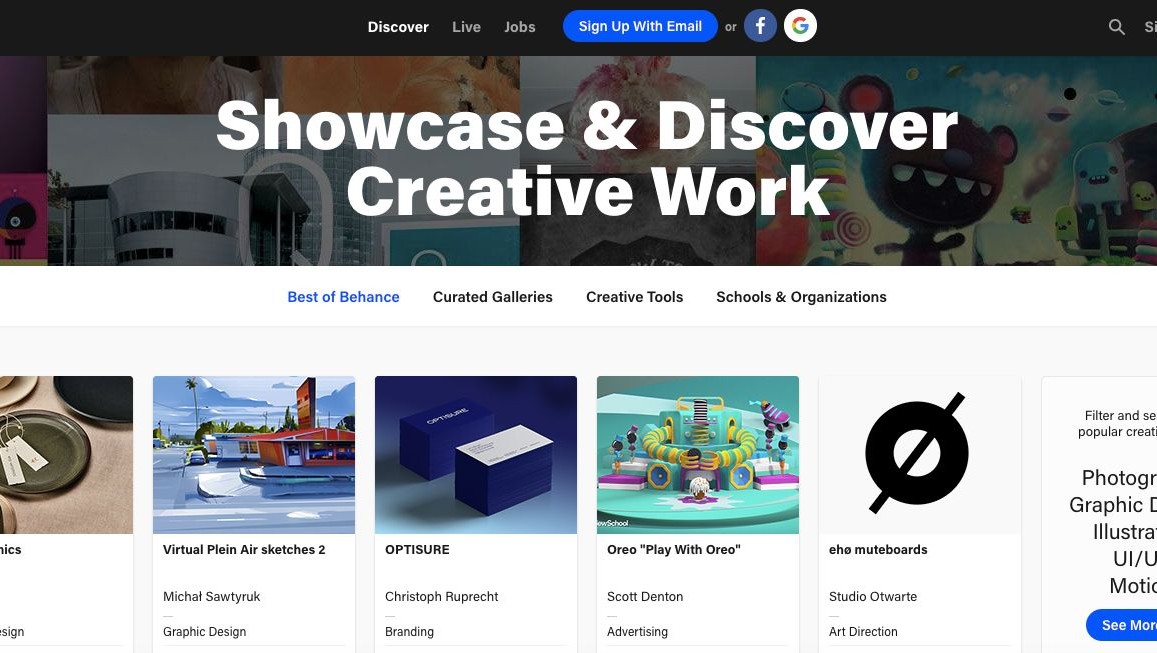Visit Michał Sawtyruk's profile

(x=212, y=596)
